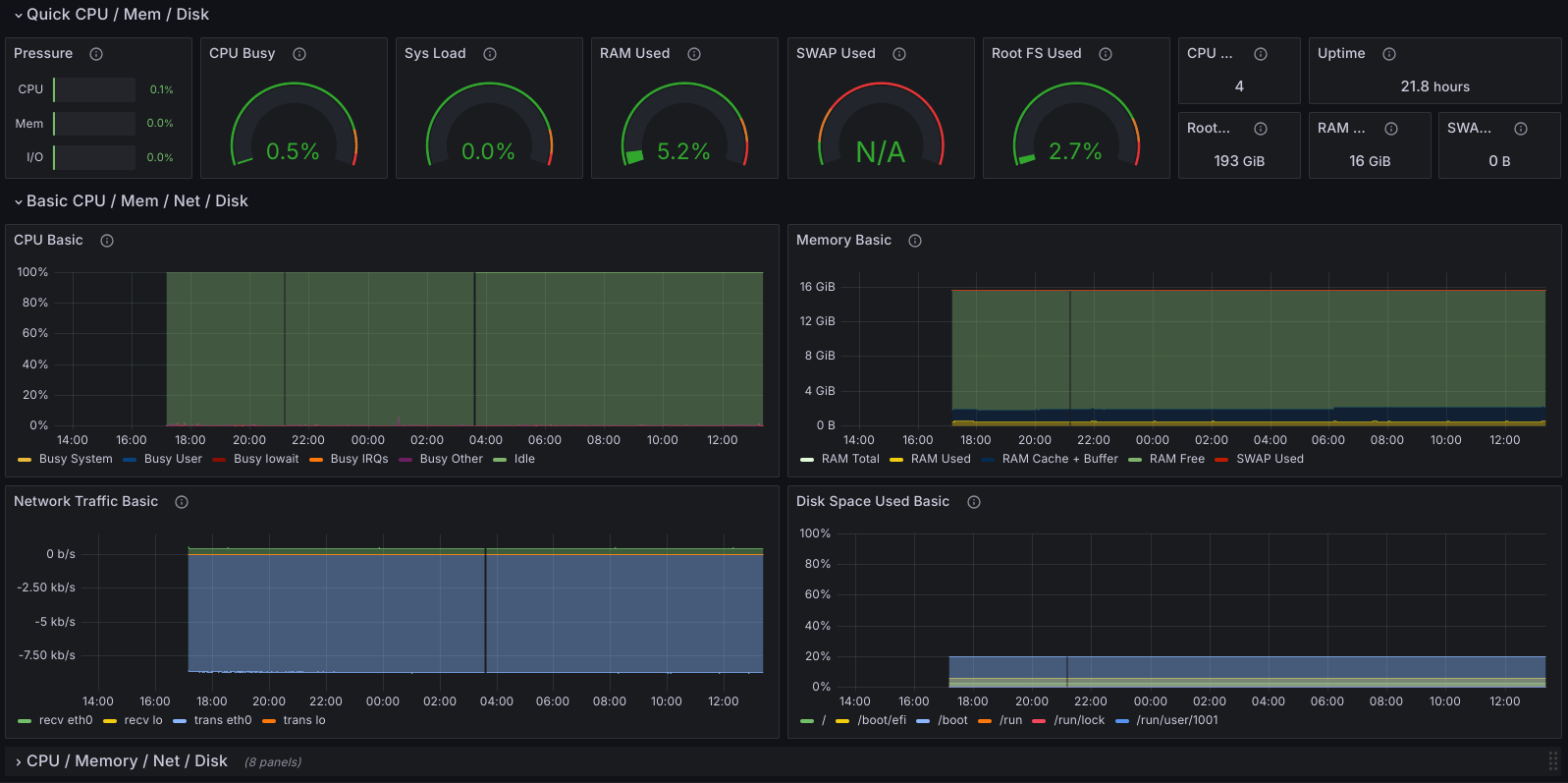Open the CPU Basic panel title menu
Viewport: 1568px width, 783px height.
point(48,241)
